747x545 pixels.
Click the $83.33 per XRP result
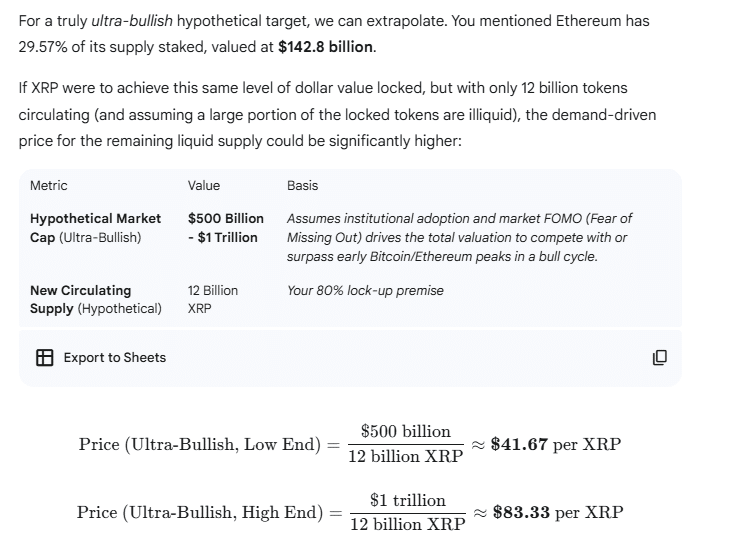click(557, 512)
